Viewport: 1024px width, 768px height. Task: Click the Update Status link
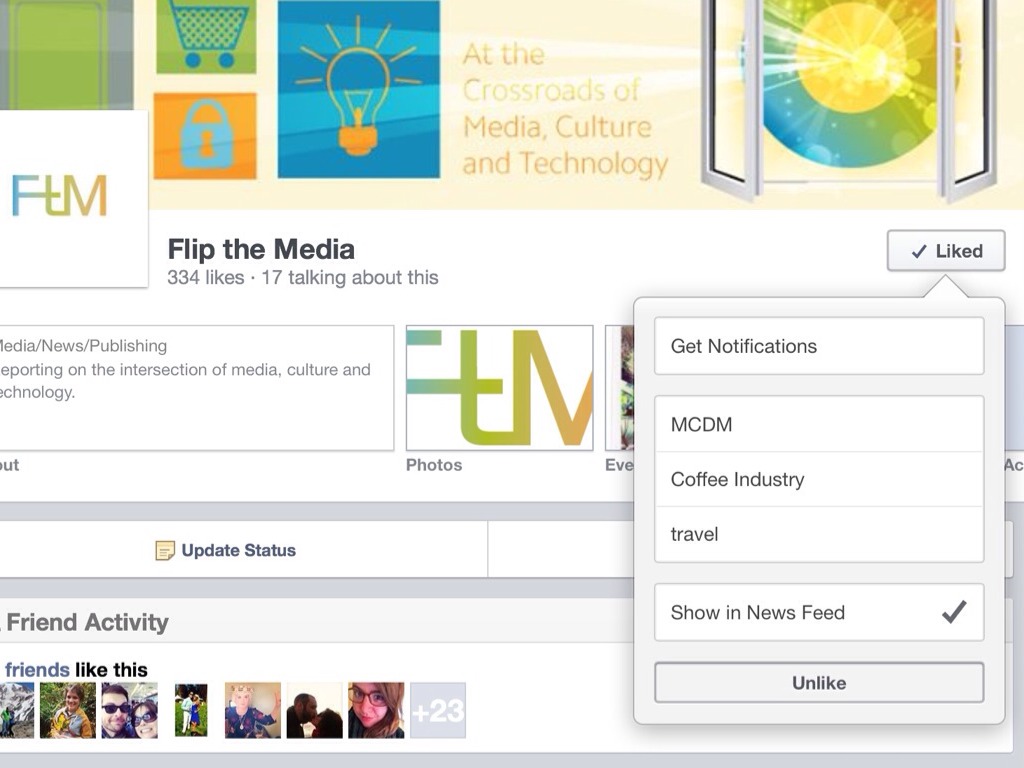pos(238,551)
